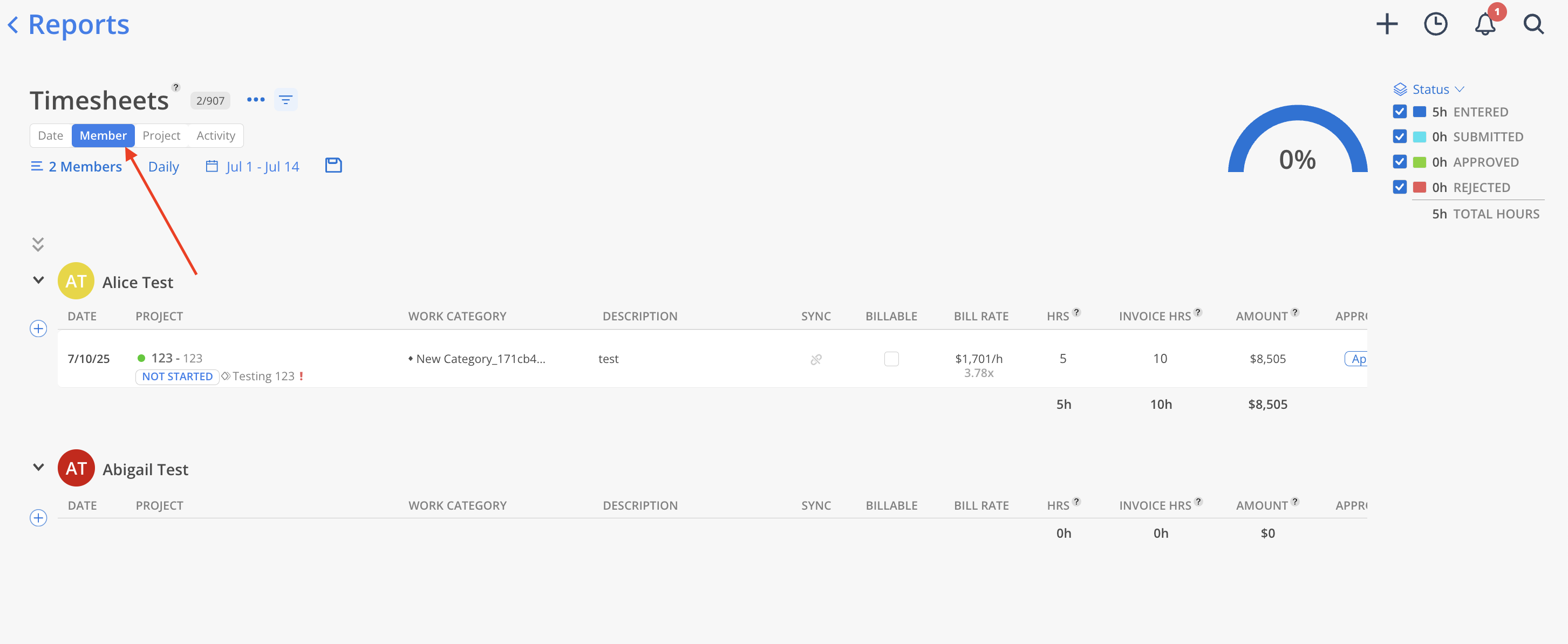
Task: Switch to the Project tab
Action: tap(161, 136)
